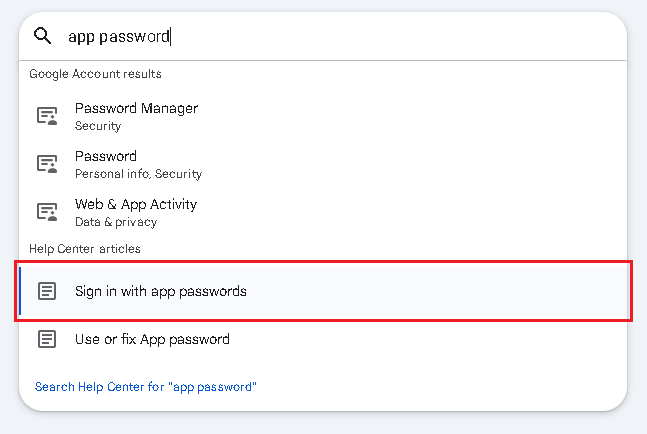647x434 pixels.
Task: Click the Help Center articles heading
Action: tap(85, 248)
